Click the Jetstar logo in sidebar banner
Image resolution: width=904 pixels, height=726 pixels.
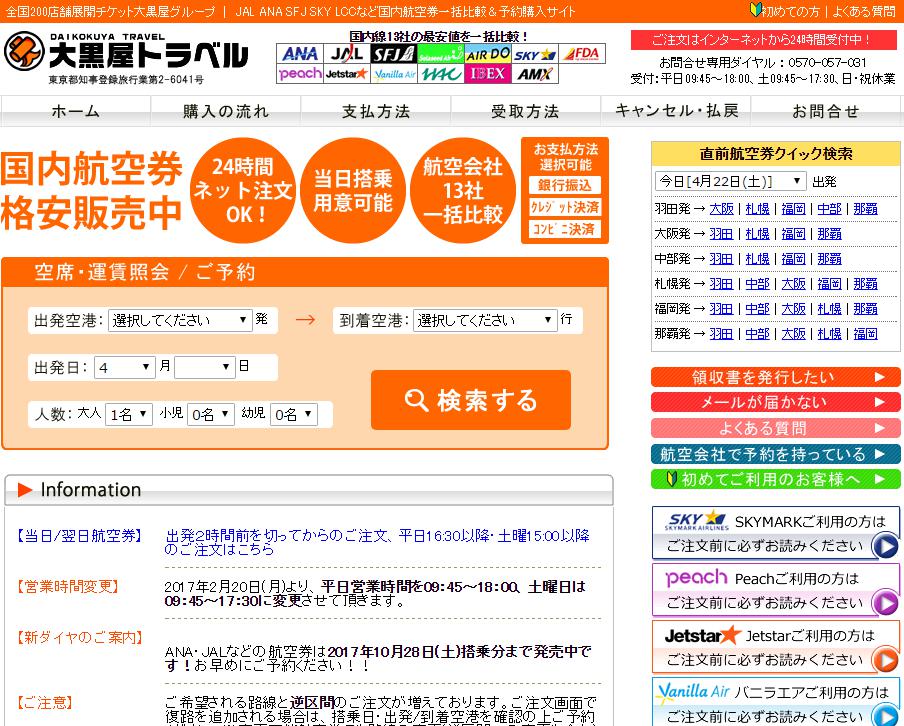point(702,635)
